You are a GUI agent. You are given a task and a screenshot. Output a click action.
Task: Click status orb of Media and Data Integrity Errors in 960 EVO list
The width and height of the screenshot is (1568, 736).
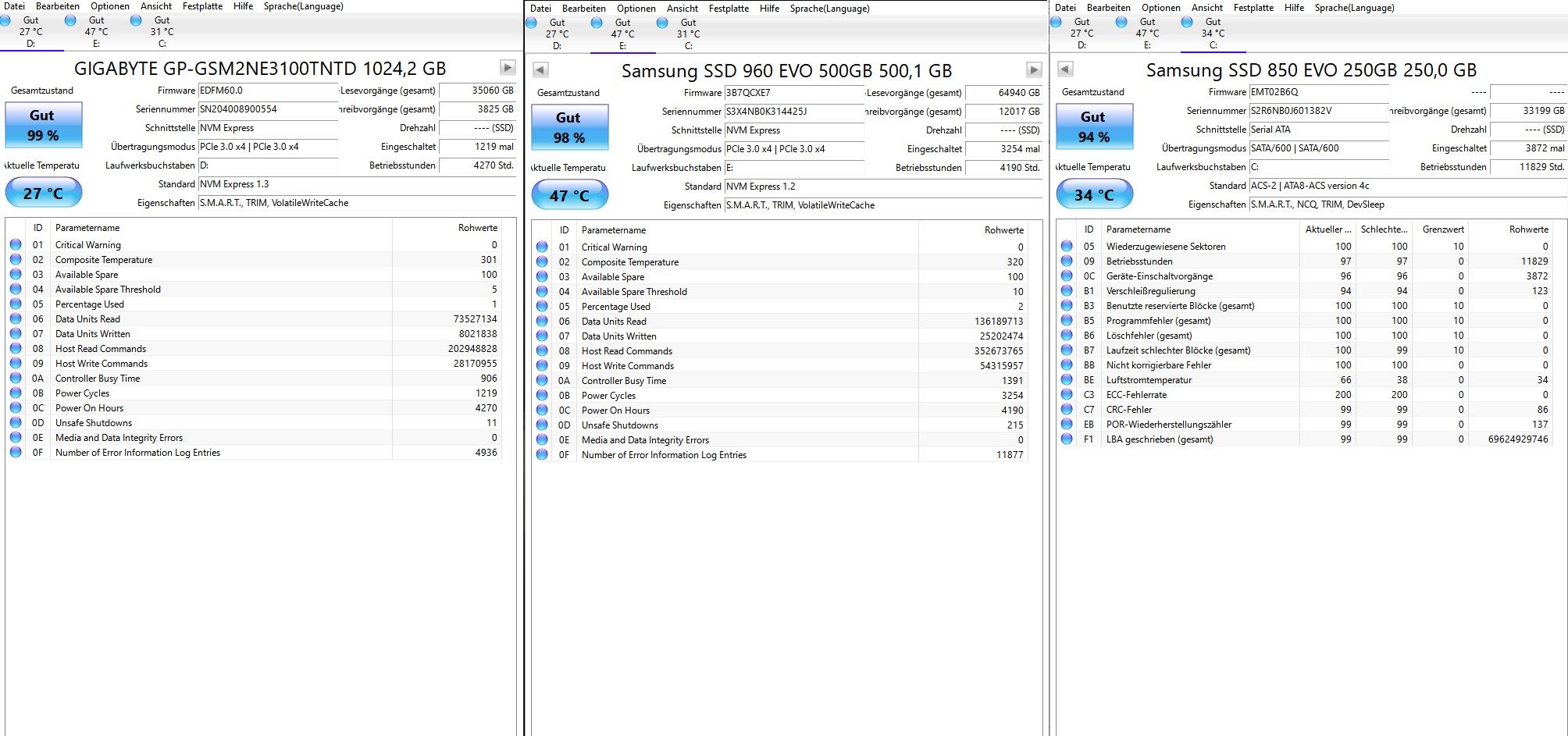[x=542, y=440]
